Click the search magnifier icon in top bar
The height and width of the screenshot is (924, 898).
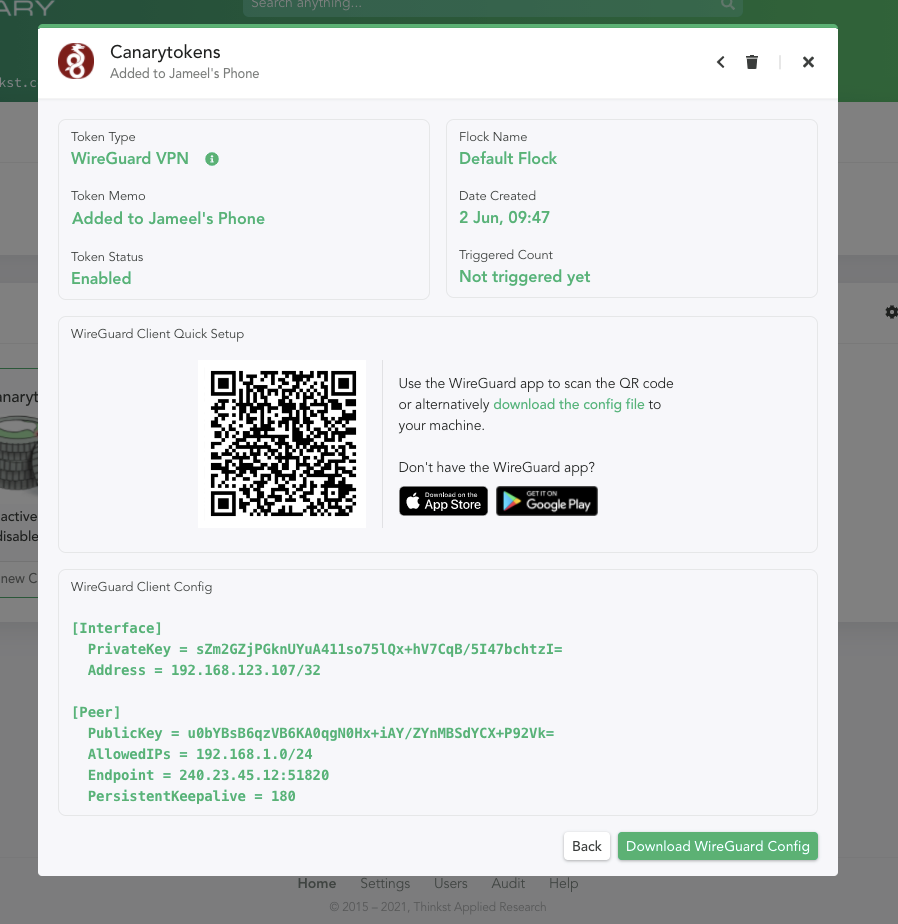(x=728, y=5)
